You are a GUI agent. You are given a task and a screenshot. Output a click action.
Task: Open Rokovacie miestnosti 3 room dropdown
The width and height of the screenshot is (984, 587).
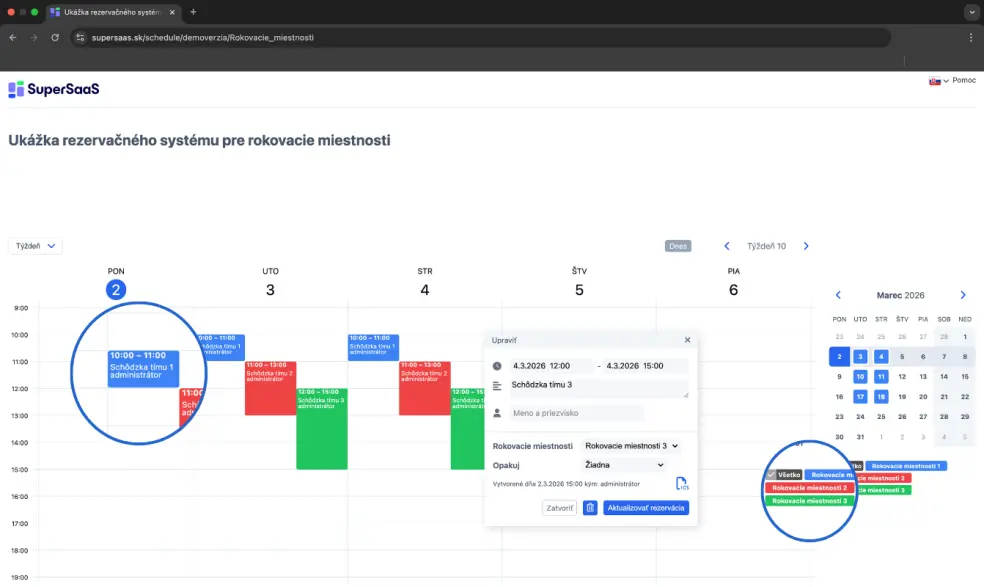[x=631, y=446]
